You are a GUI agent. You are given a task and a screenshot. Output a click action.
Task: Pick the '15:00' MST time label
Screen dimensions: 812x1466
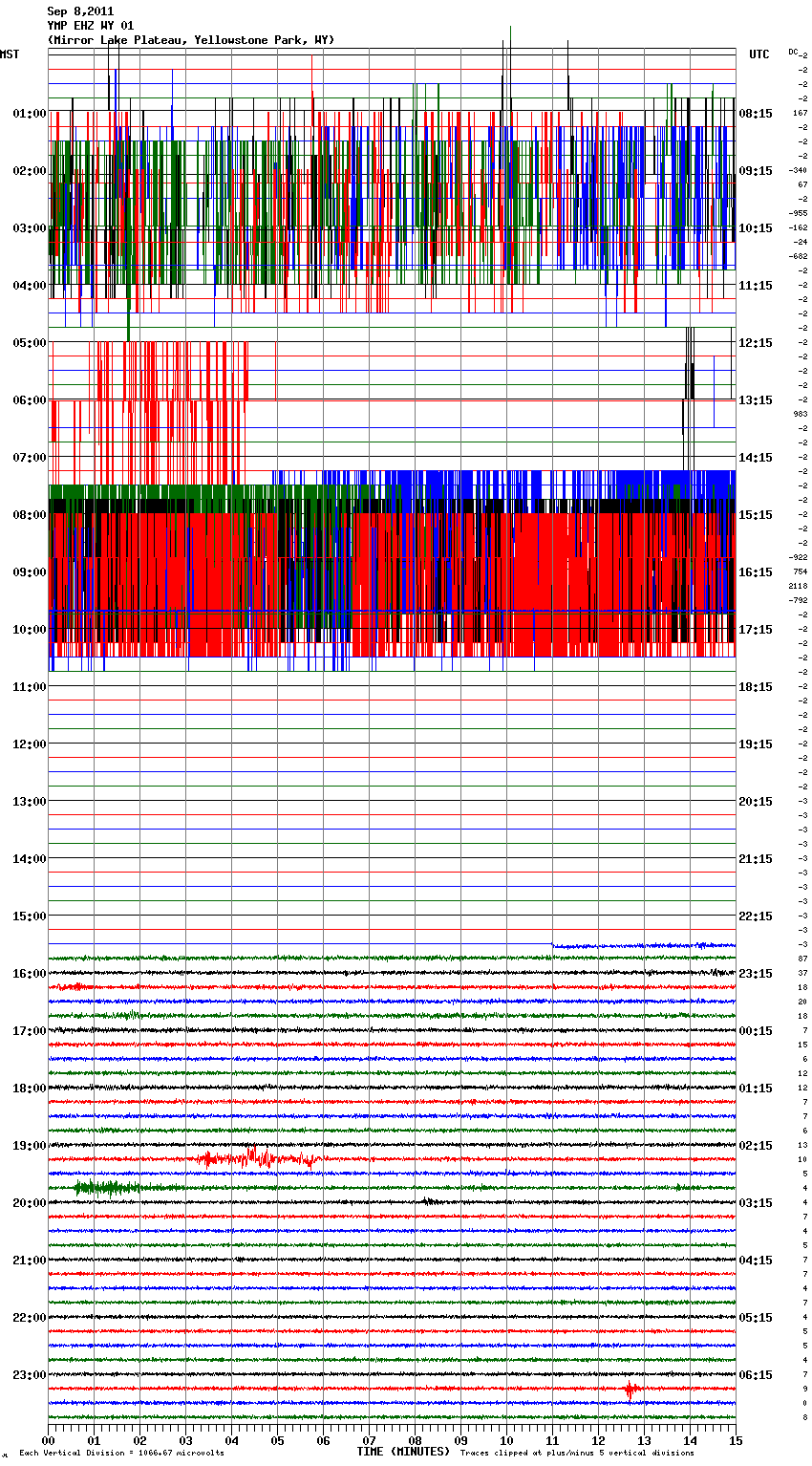click(x=30, y=916)
